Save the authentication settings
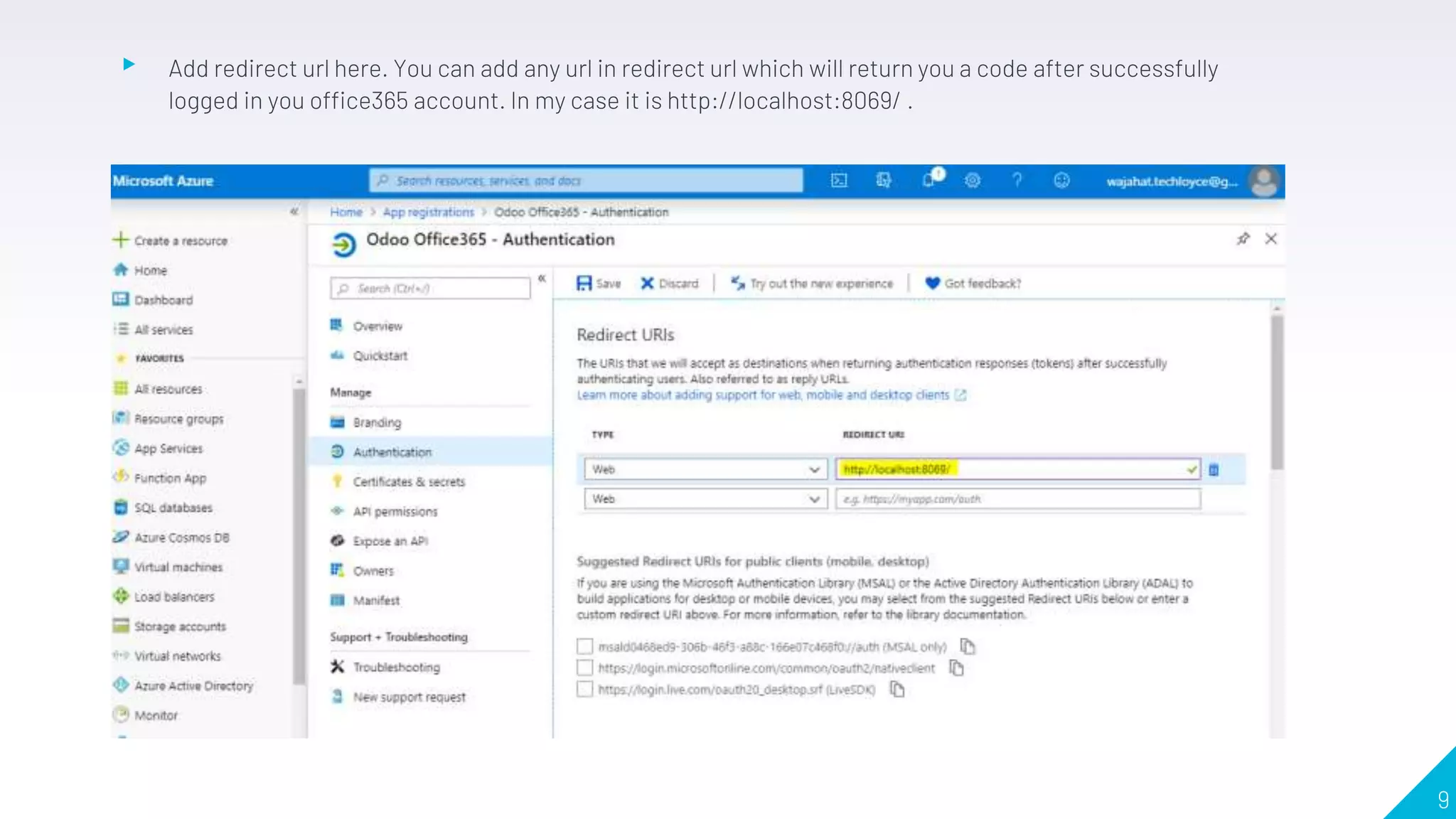The width and height of the screenshot is (1456, 819). [x=599, y=283]
